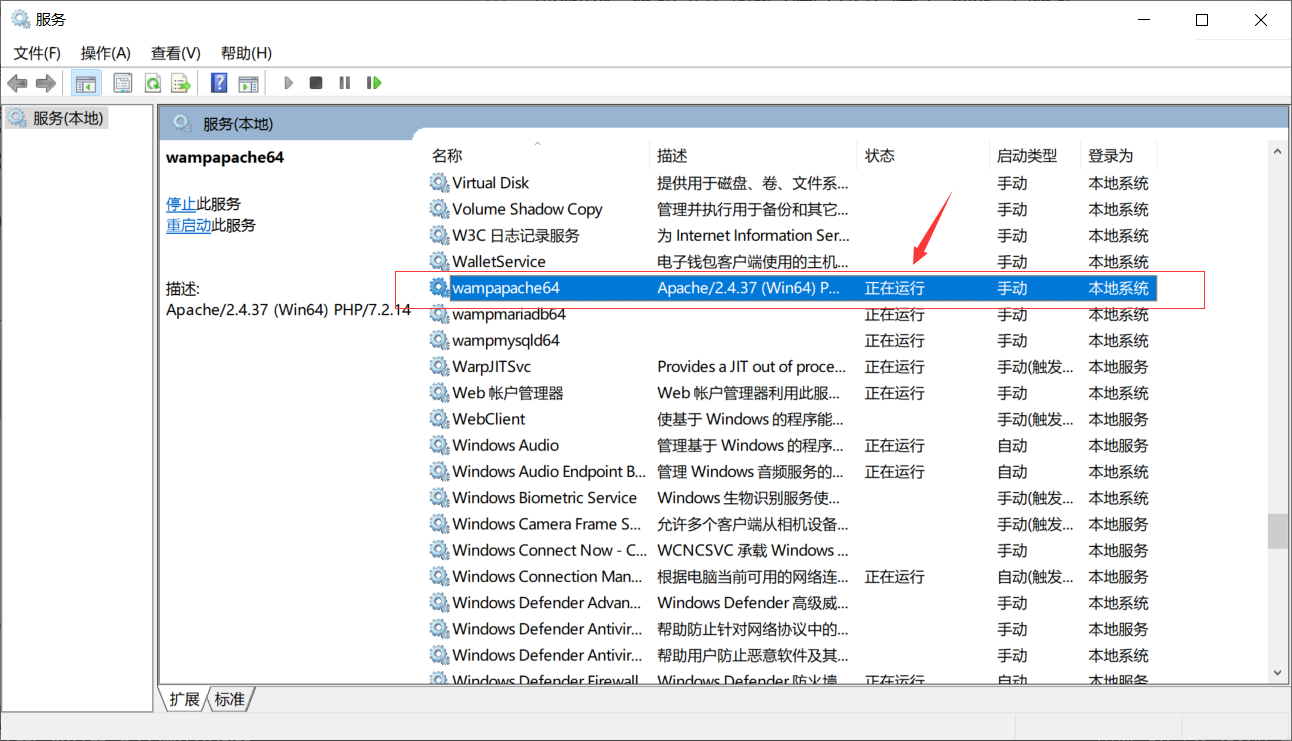Select 服务(本地) in the left tree
Image resolution: width=1292 pixels, height=741 pixels.
[68, 118]
